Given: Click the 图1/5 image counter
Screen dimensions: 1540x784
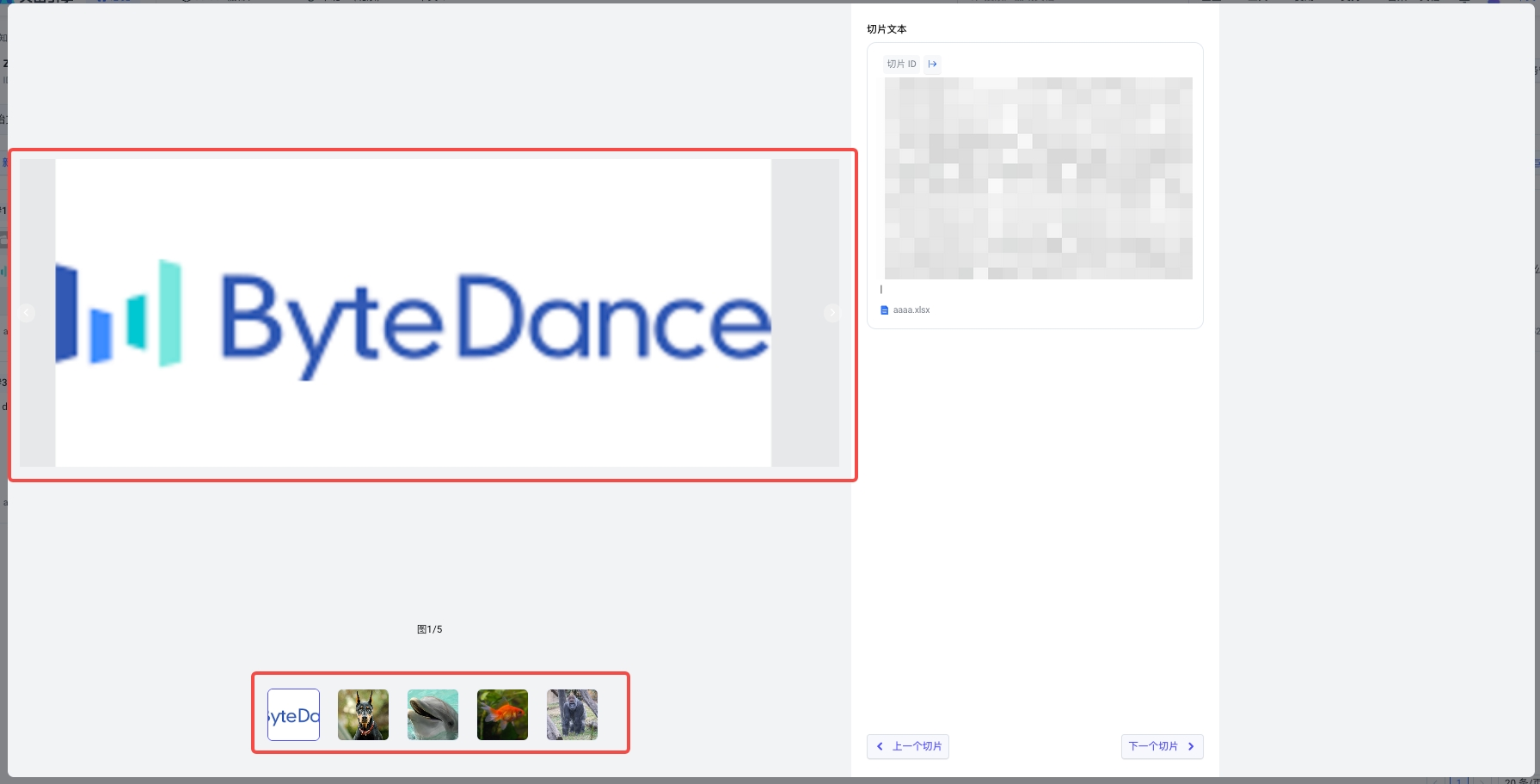Looking at the screenshot, I should (429, 629).
